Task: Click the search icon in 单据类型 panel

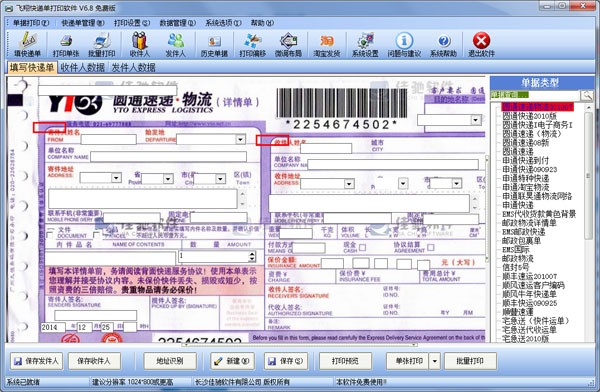Action: 587,95
